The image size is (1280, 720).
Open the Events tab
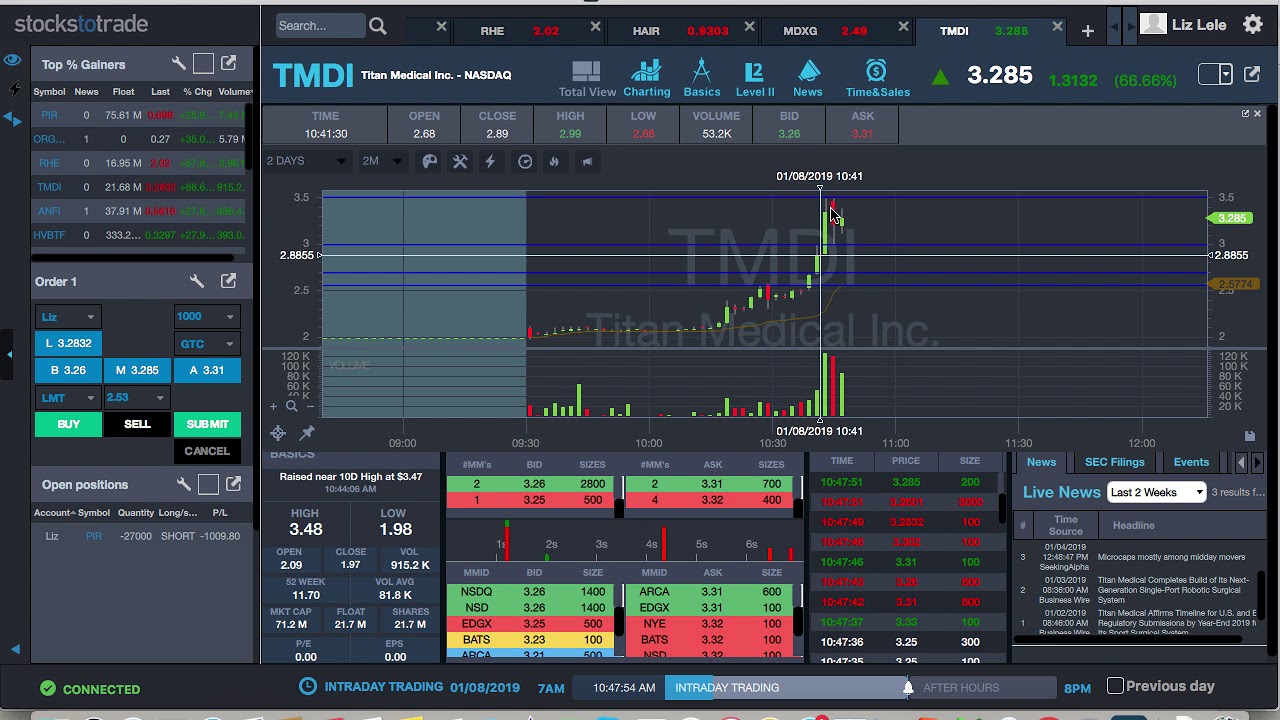pyautogui.click(x=1191, y=462)
